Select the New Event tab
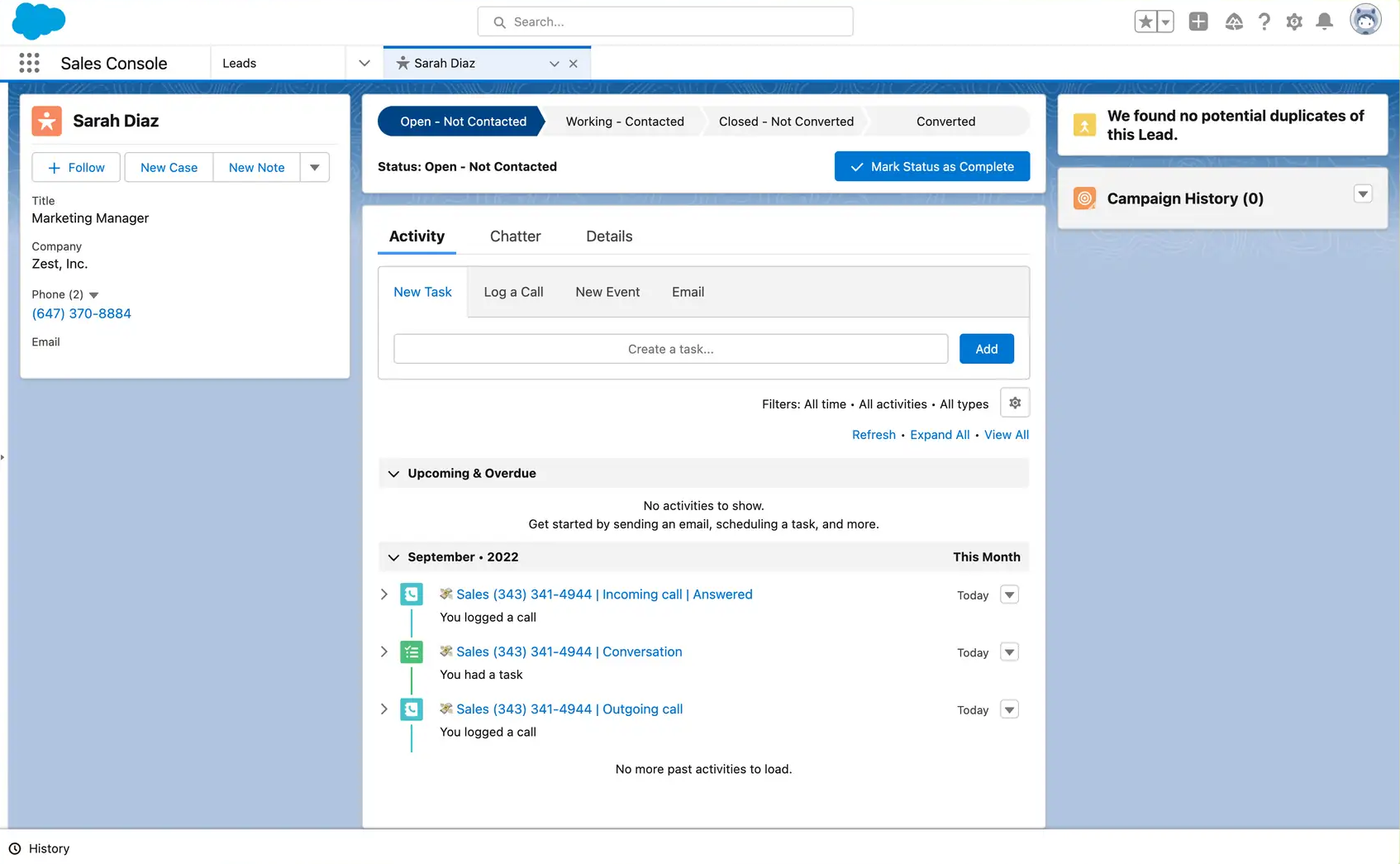This screenshot has width=1400, height=864. point(607,292)
